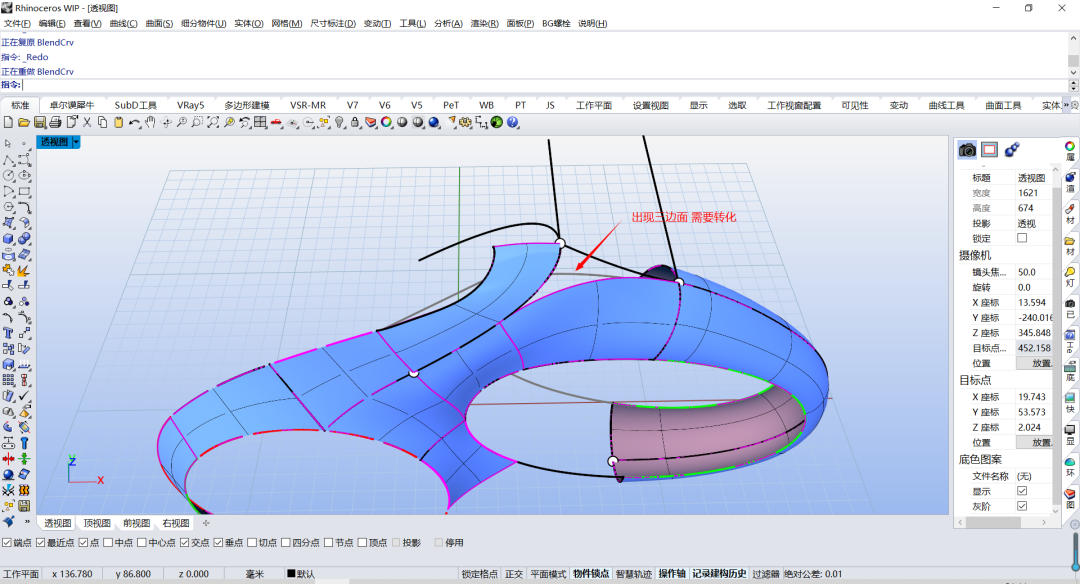Image resolution: width=1080 pixels, height=584 pixels.
Task: Open the 透视图 viewport title dropdown arrow
Action: pyautogui.click(x=76, y=142)
